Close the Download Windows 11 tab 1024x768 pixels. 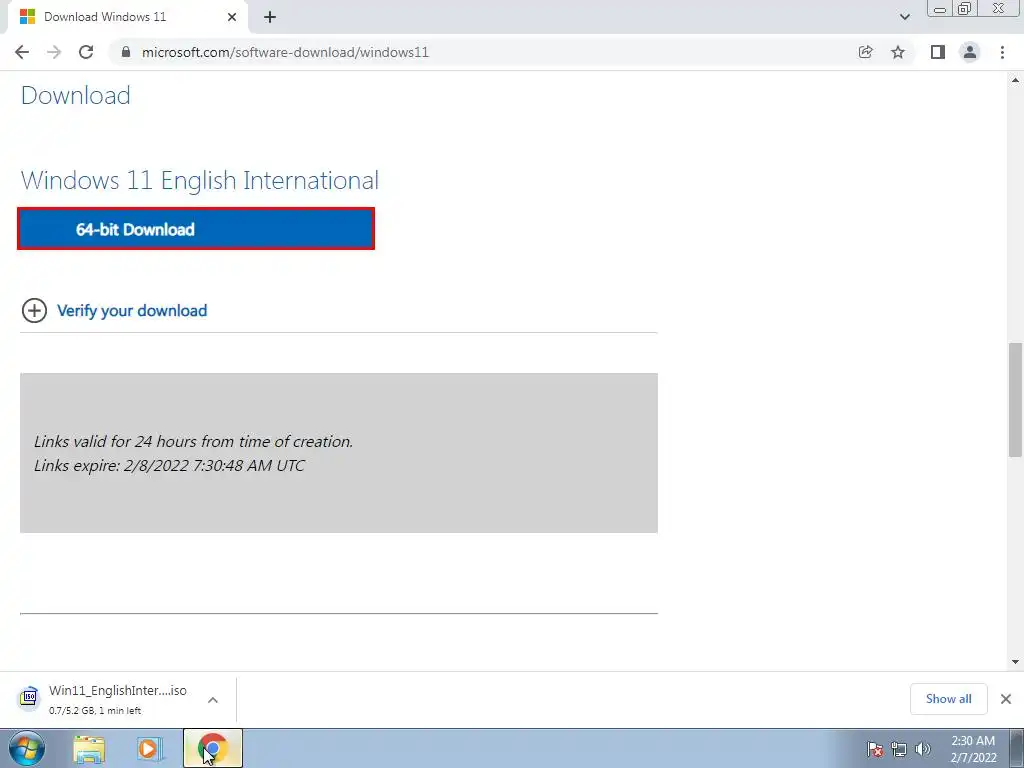click(x=232, y=18)
